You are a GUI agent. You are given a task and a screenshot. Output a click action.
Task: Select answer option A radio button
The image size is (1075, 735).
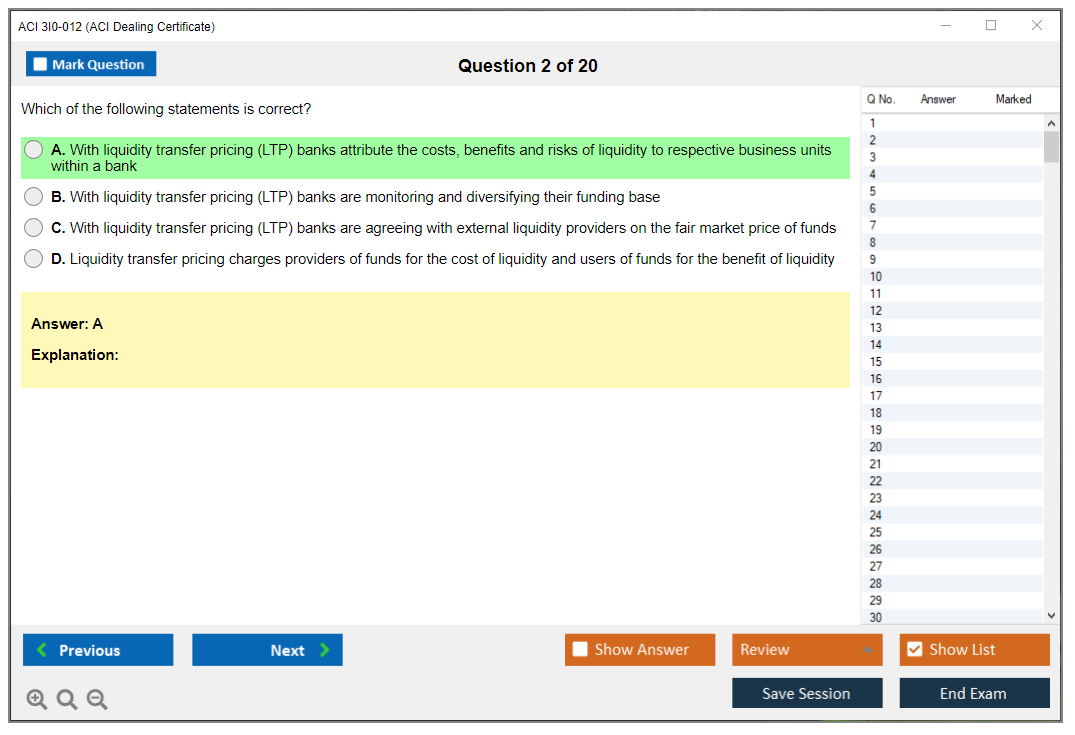click(x=34, y=150)
